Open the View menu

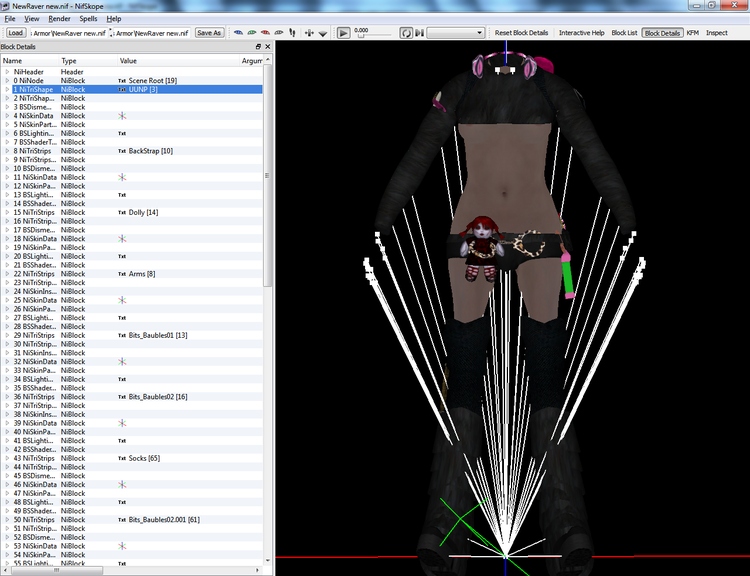point(32,19)
